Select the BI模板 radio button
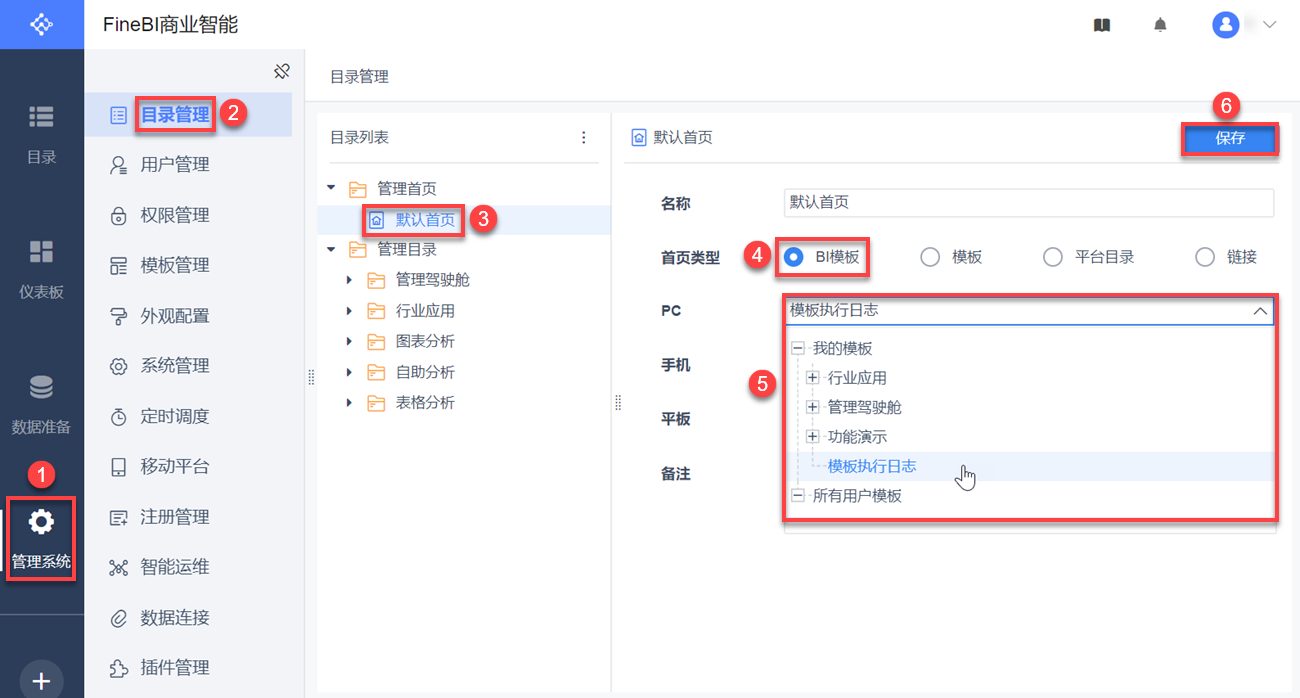The width and height of the screenshot is (1300, 698). coord(794,257)
